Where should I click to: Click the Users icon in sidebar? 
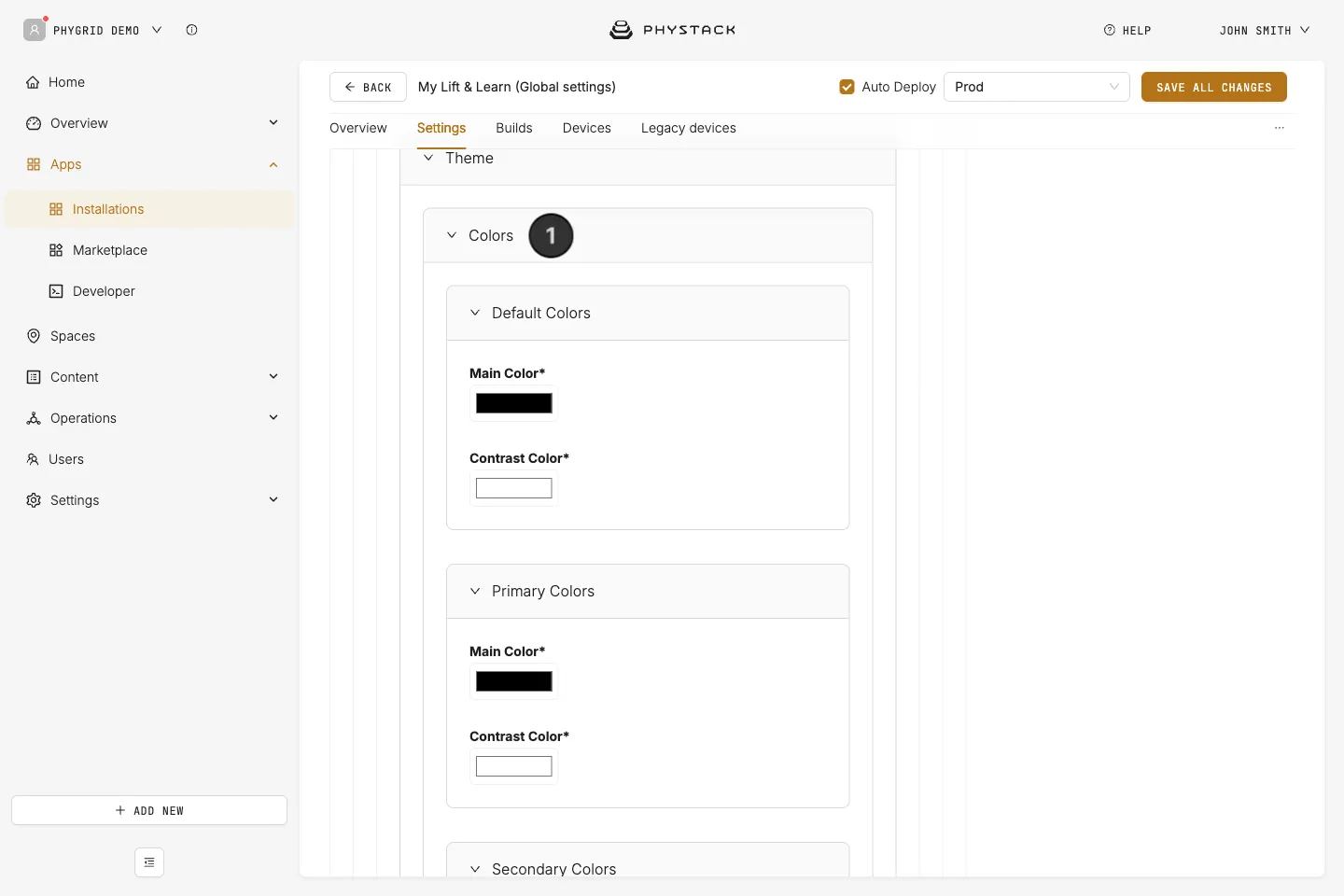tap(33, 459)
